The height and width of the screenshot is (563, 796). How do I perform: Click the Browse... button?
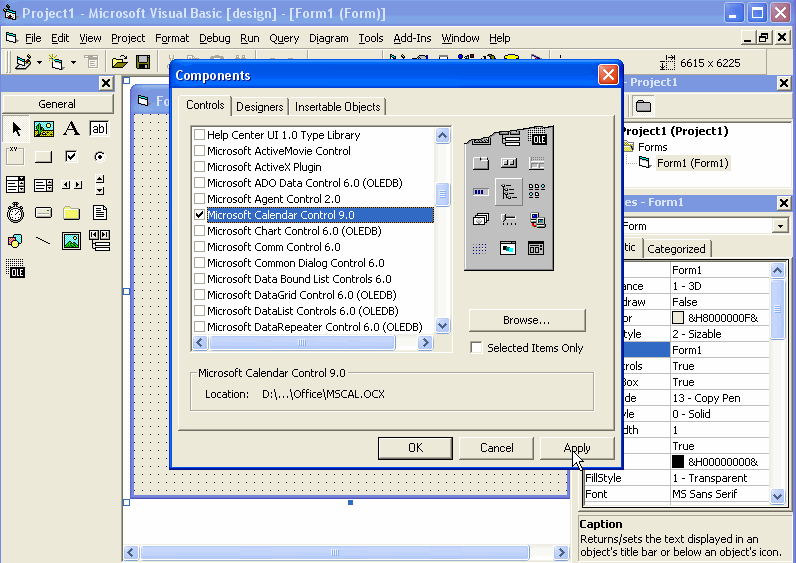(x=526, y=320)
